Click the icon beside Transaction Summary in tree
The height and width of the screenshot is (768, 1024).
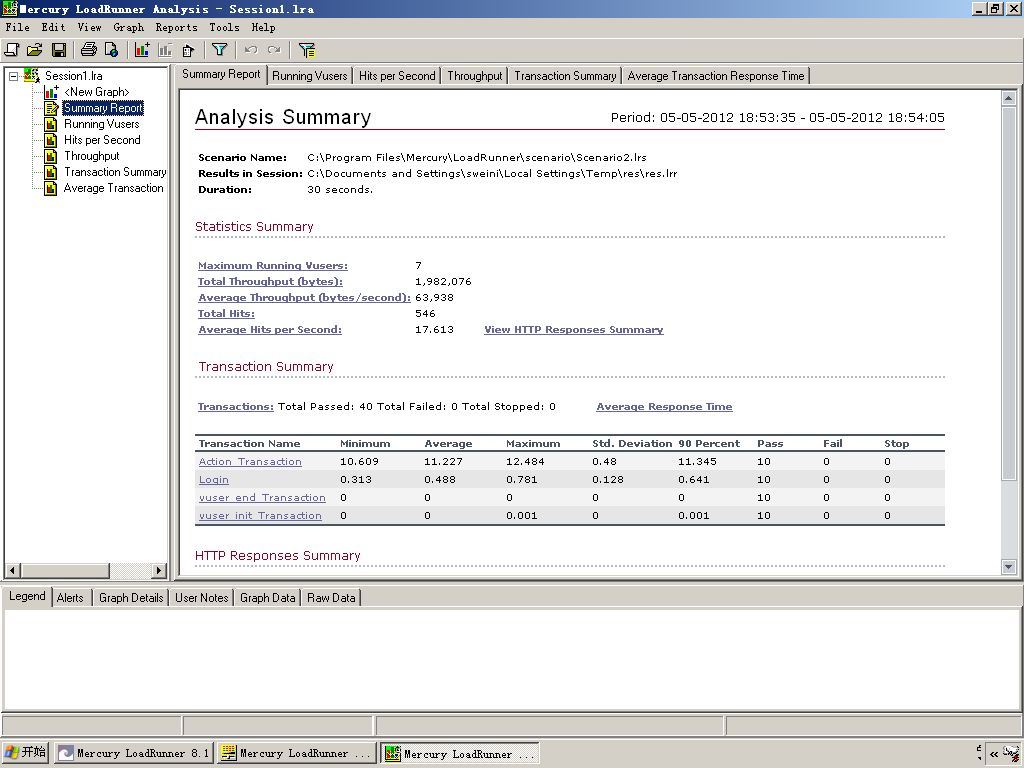(x=51, y=172)
